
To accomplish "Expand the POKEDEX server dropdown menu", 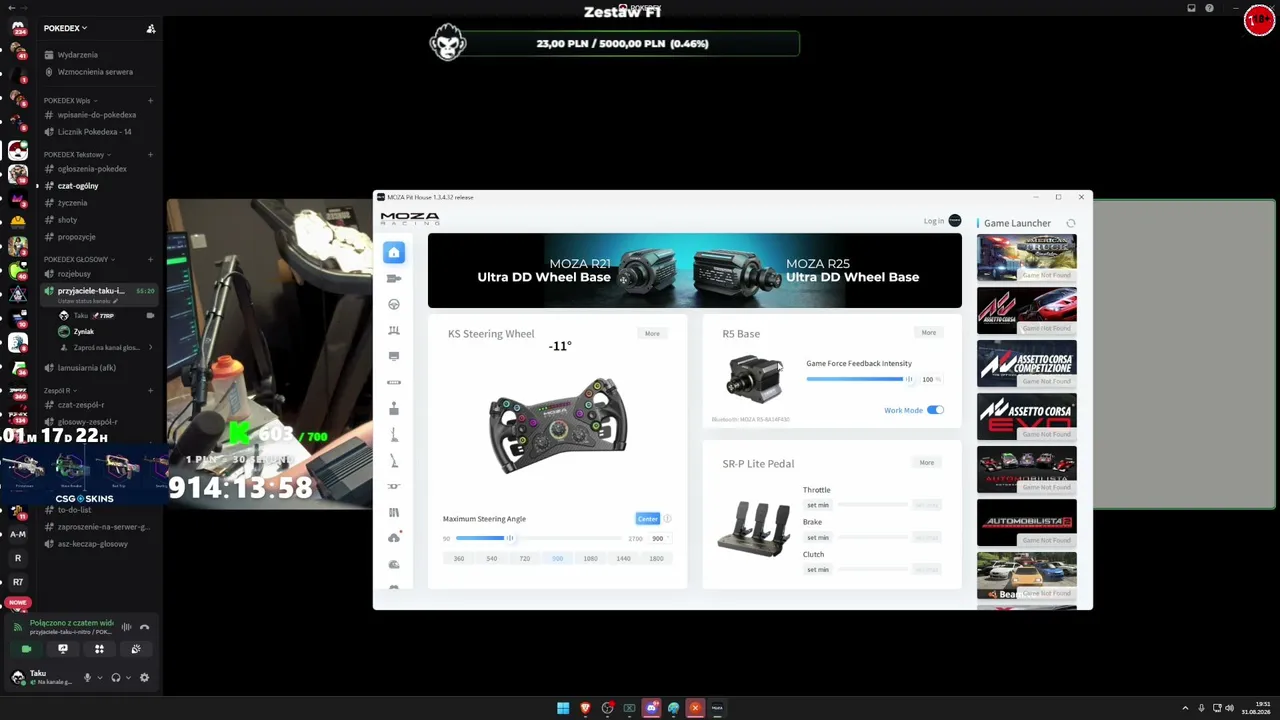I will click(65, 28).
